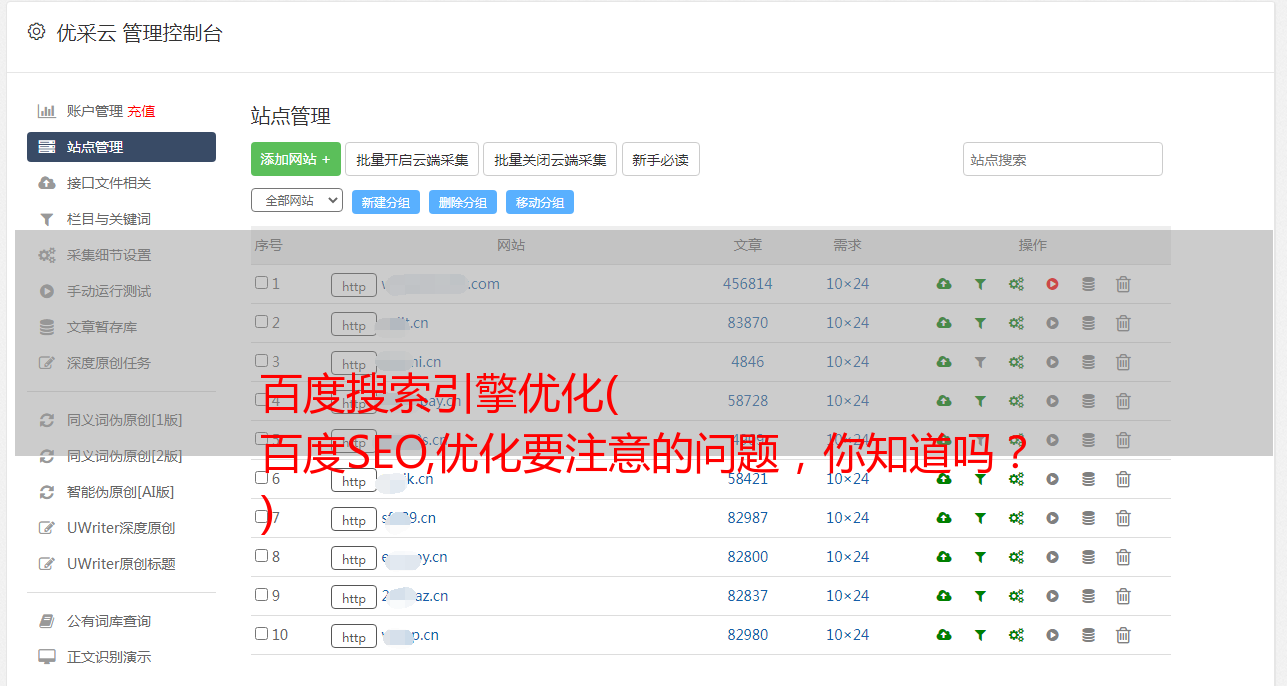1287x686 pixels.
Task: Focus the 站点搜索 search field
Action: [x=1063, y=159]
